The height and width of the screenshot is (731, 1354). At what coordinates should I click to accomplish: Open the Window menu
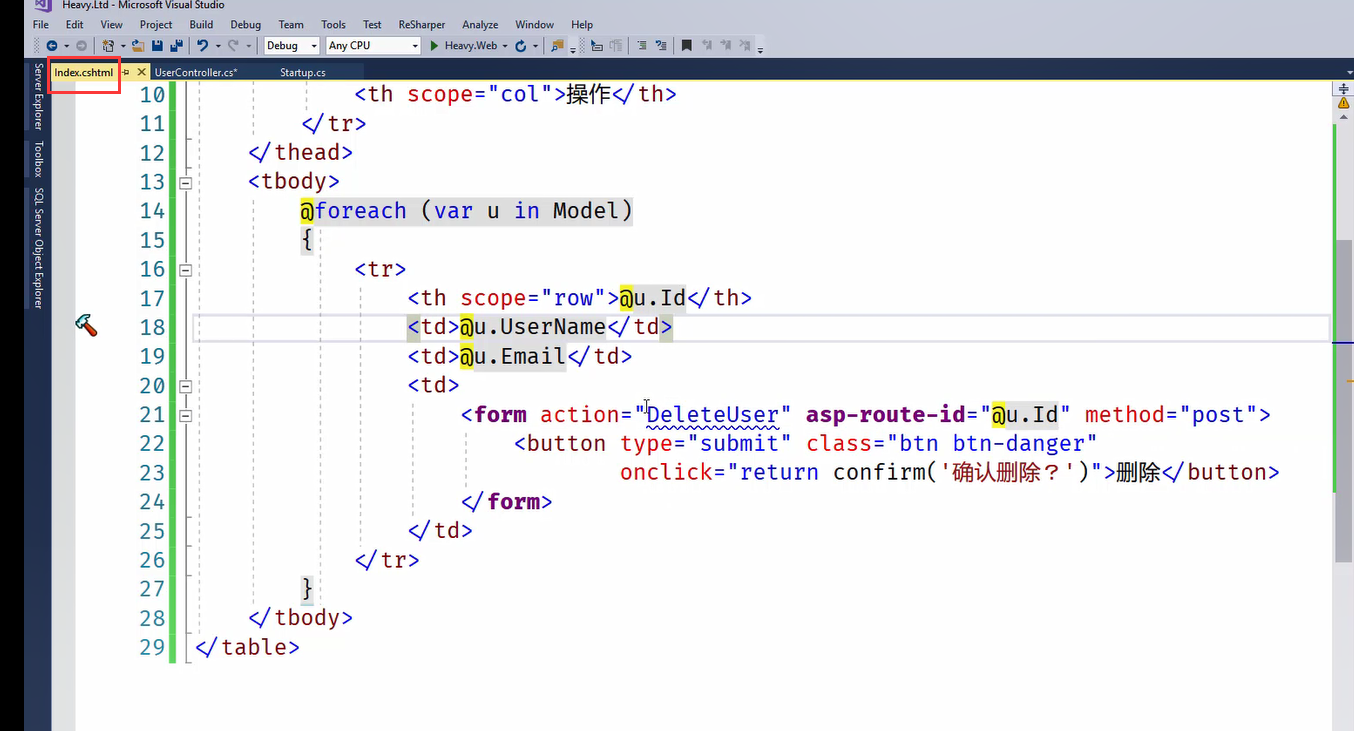click(x=534, y=24)
